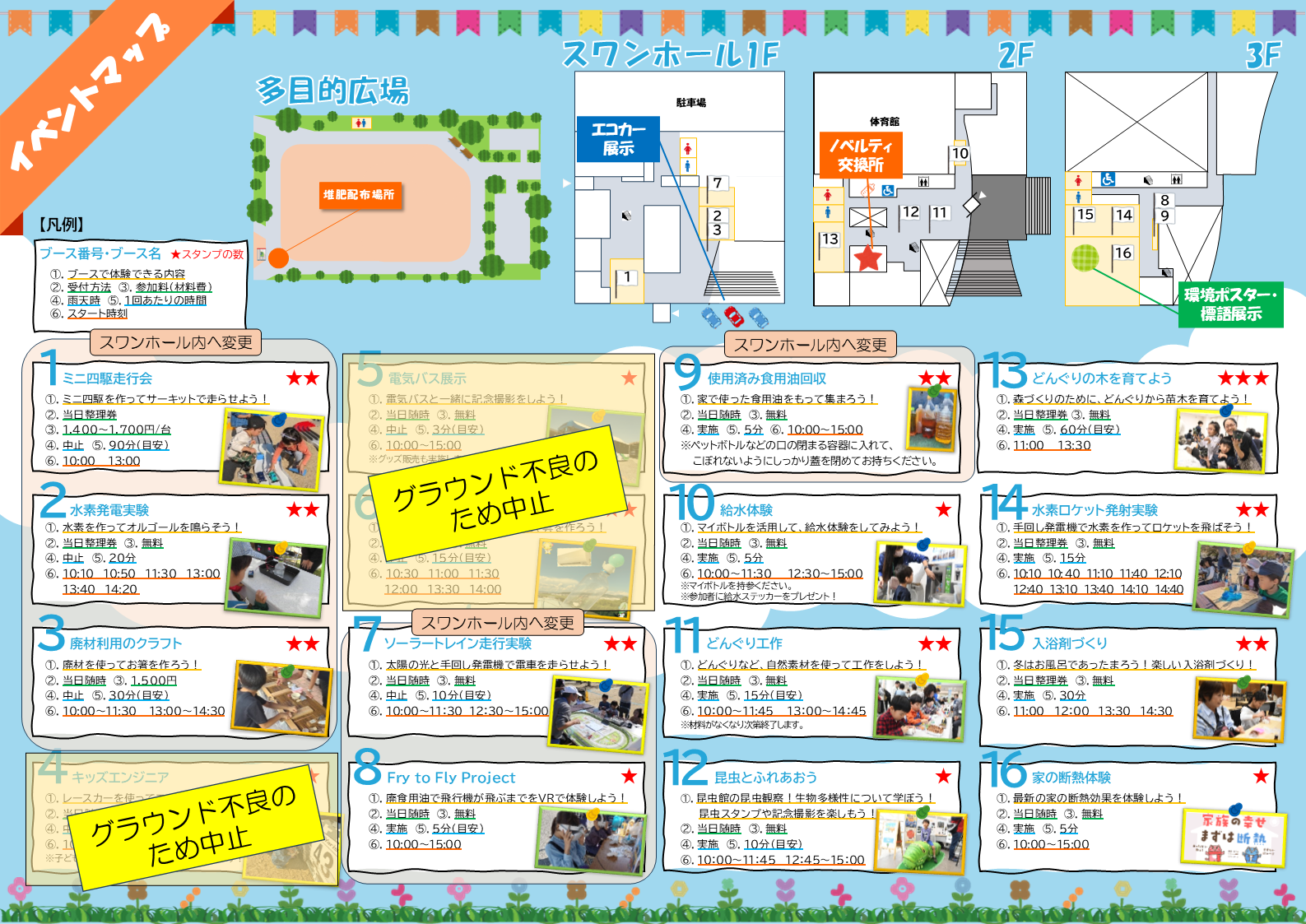1306x924 pixels.
Task: Click the wheelchair icon on the 3F map
Action: coord(1108,179)
